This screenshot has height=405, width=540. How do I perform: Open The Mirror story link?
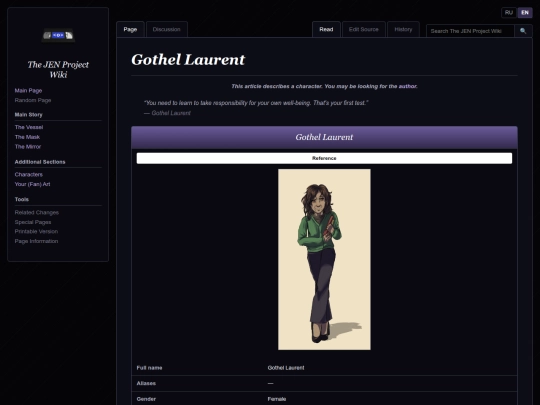click(x=28, y=147)
